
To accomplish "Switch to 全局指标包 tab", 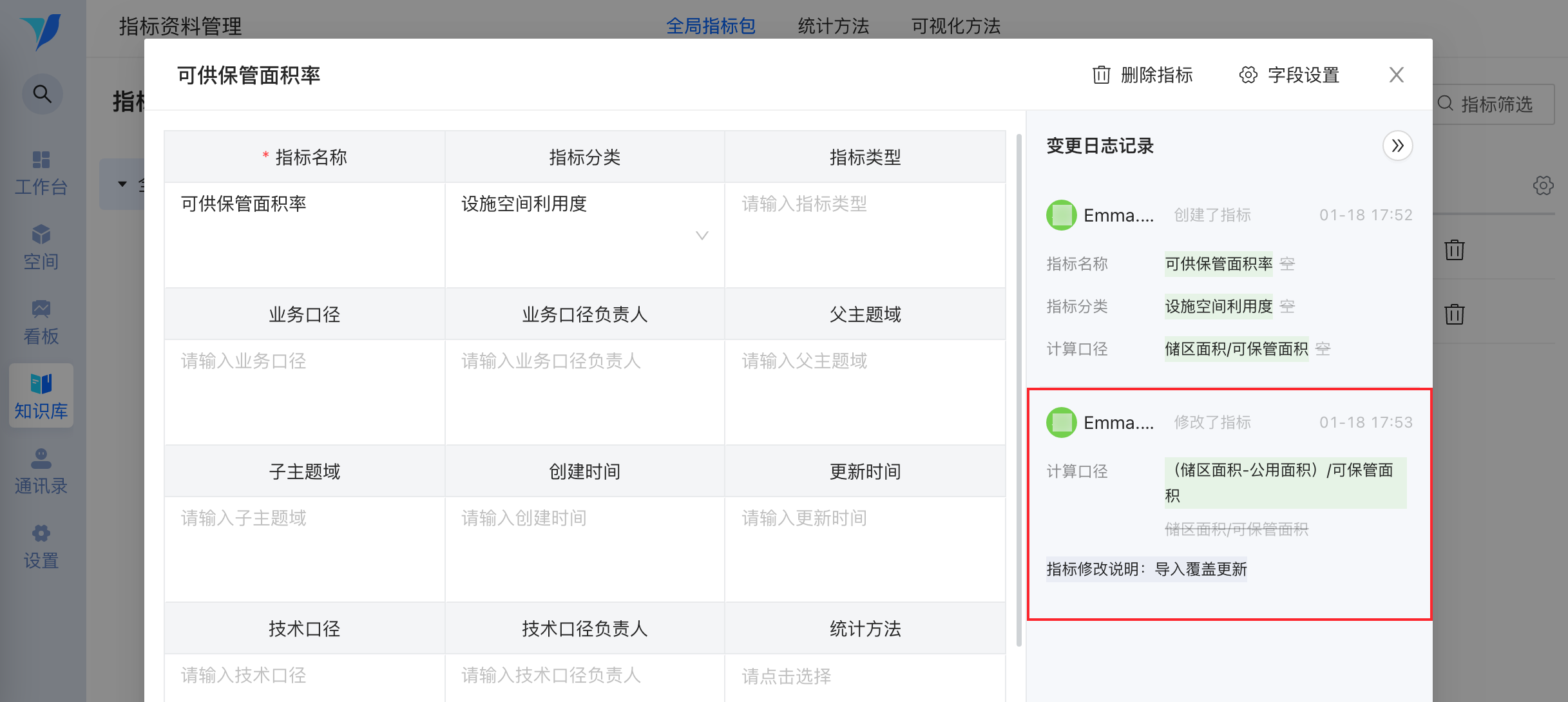I will [711, 26].
